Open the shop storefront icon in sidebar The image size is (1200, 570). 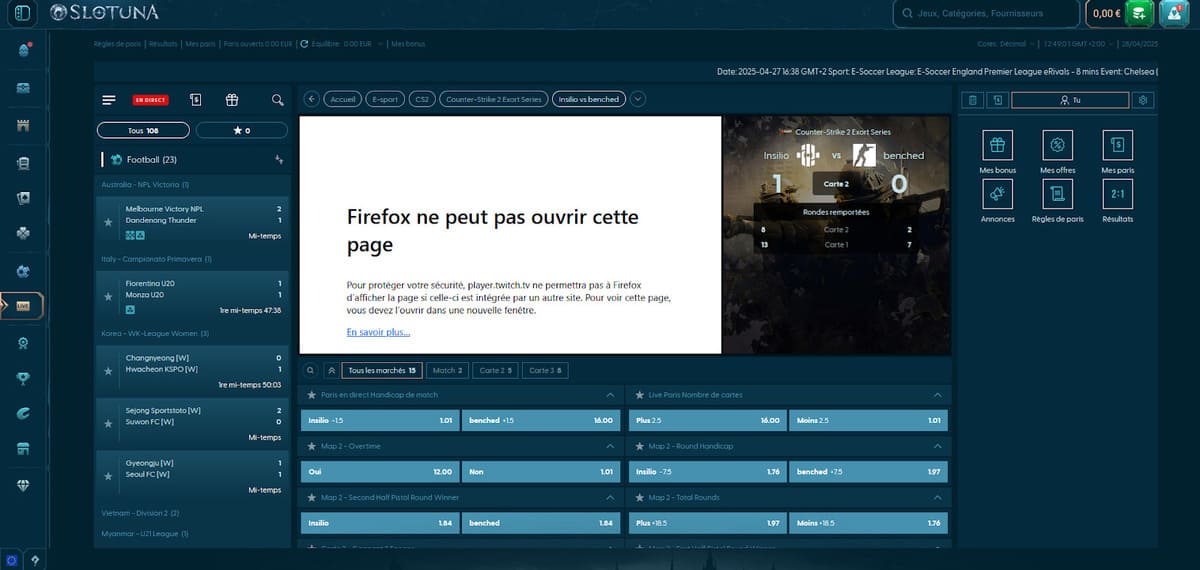point(22,449)
